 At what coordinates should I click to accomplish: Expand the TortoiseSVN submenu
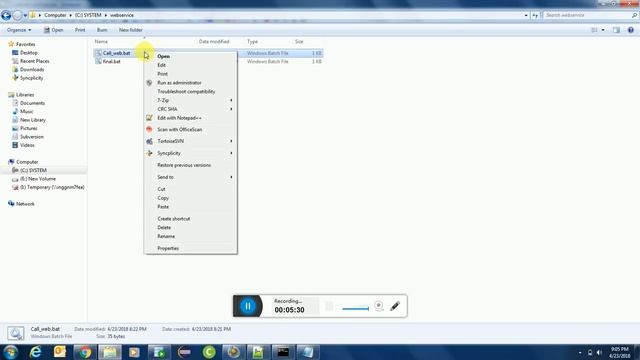coord(191,141)
